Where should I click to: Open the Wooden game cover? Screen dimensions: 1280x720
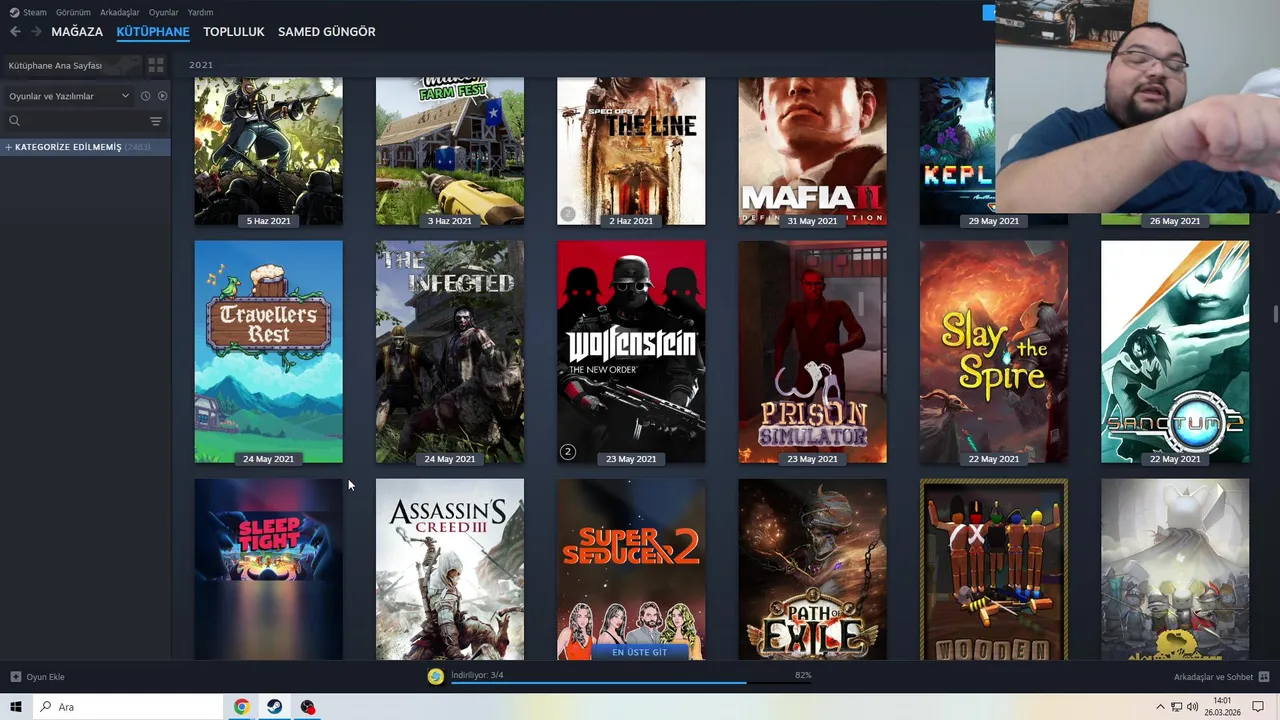click(x=993, y=569)
